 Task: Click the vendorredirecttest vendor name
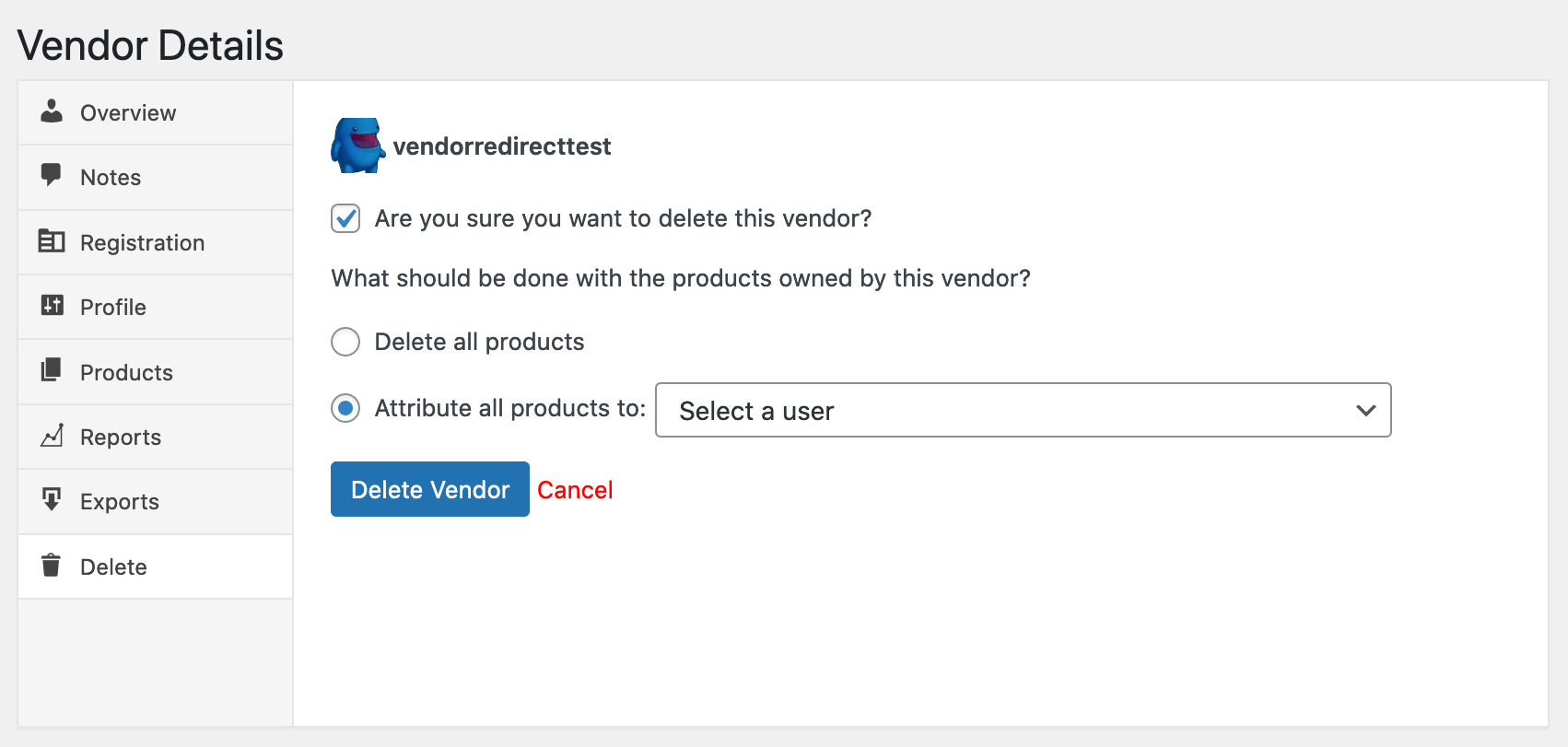(502, 146)
